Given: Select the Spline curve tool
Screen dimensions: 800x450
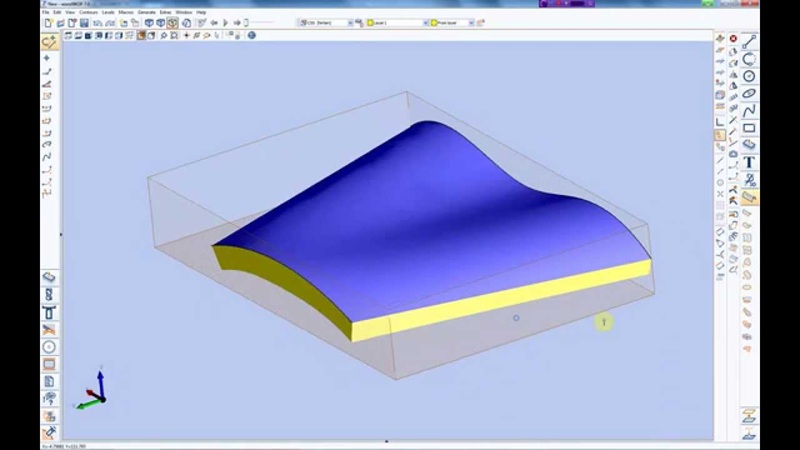Looking at the screenshot, I should tap(749, 110).
